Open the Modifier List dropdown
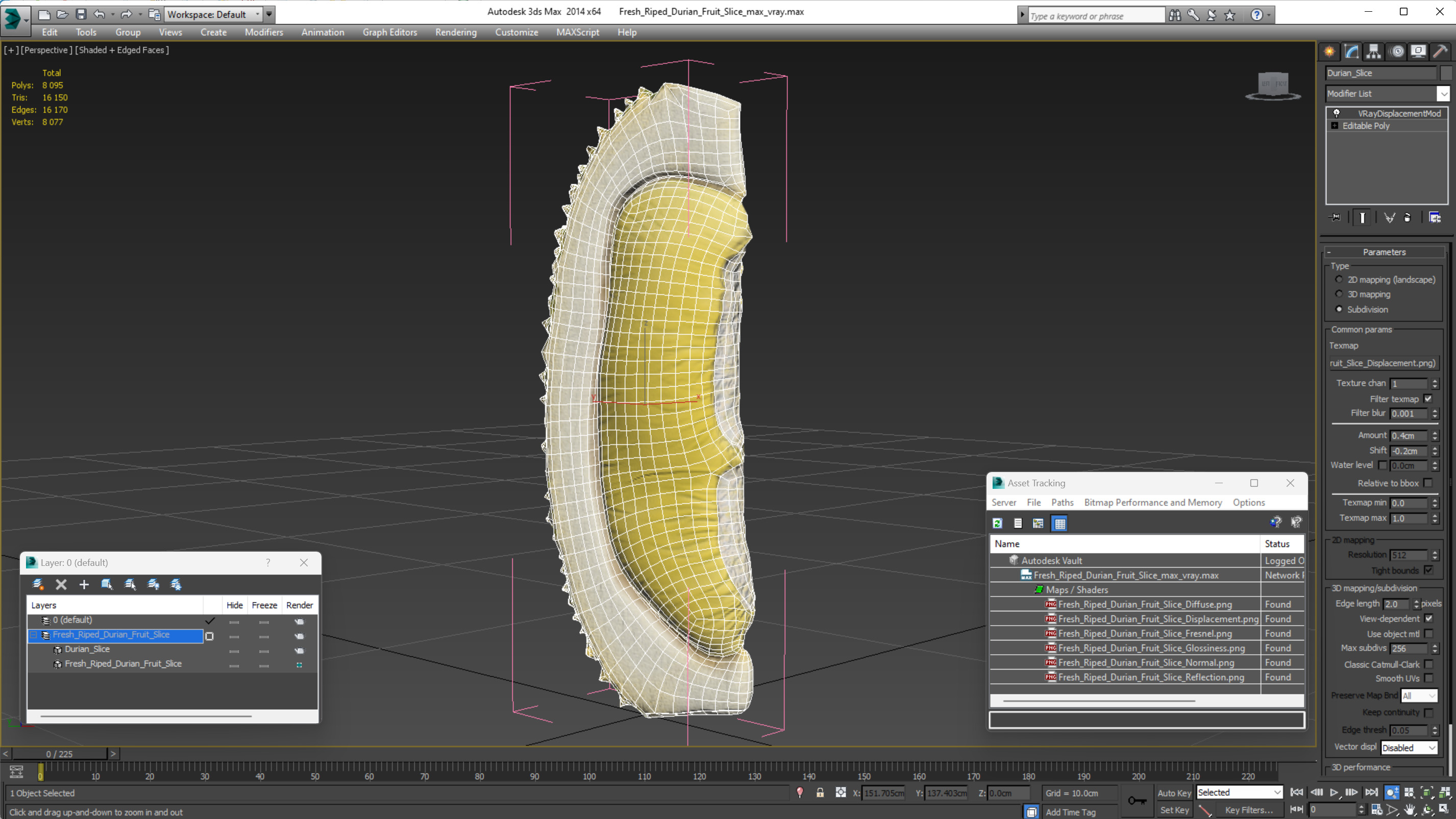The image size is (1456, 819). pos(1443,93)
